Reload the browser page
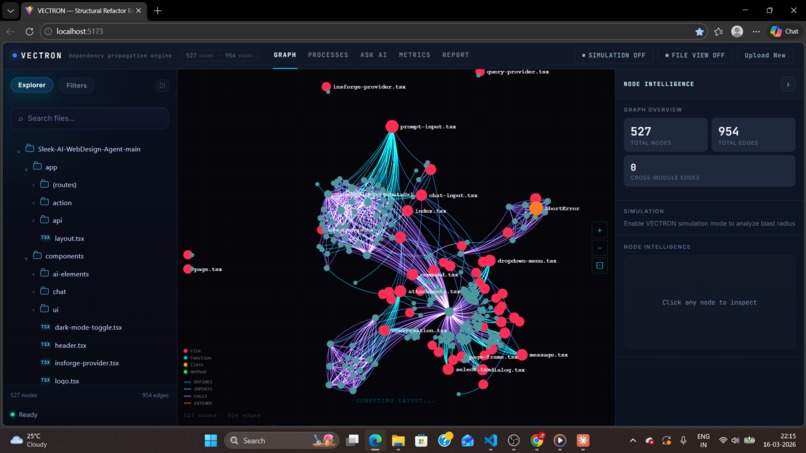806x453 pixels. coord(29,31)
